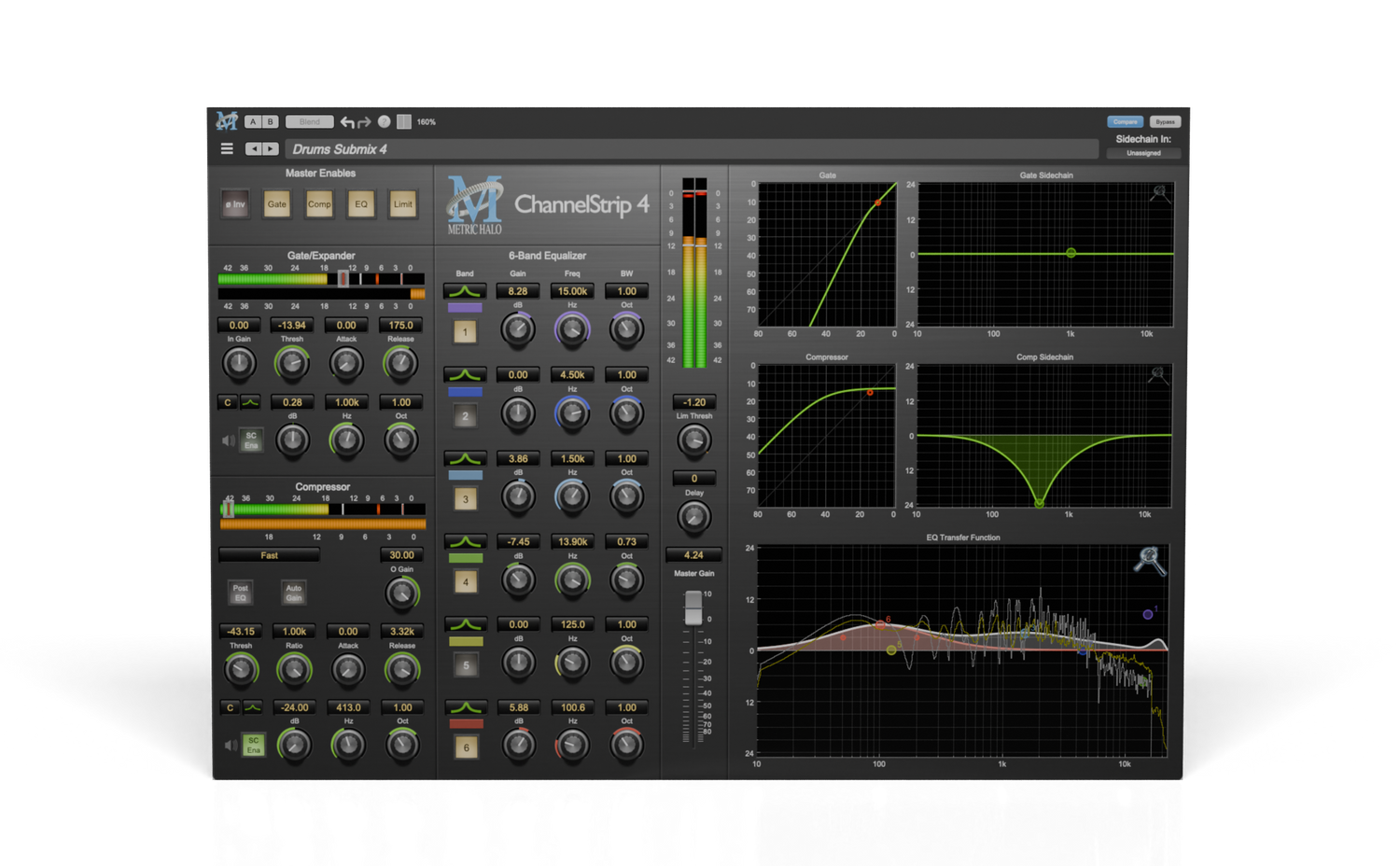
Task: Open the Sidechain In Unassigned dropdown
Action: [1143, 153]
